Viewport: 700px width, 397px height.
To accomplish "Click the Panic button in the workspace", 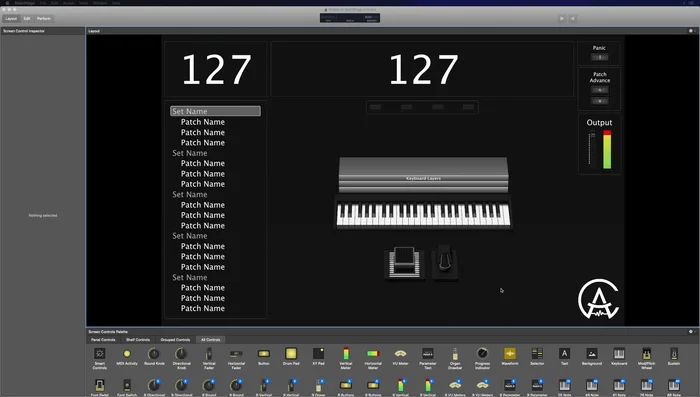I will 600,57.
